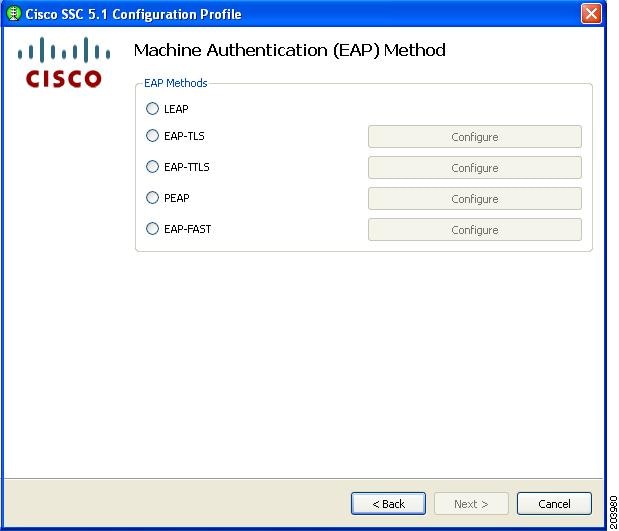Click the Machine Authentication (EAP) Method heading
Screen dimensions: 619x531
pyautogui.click(x=290, y=51)
